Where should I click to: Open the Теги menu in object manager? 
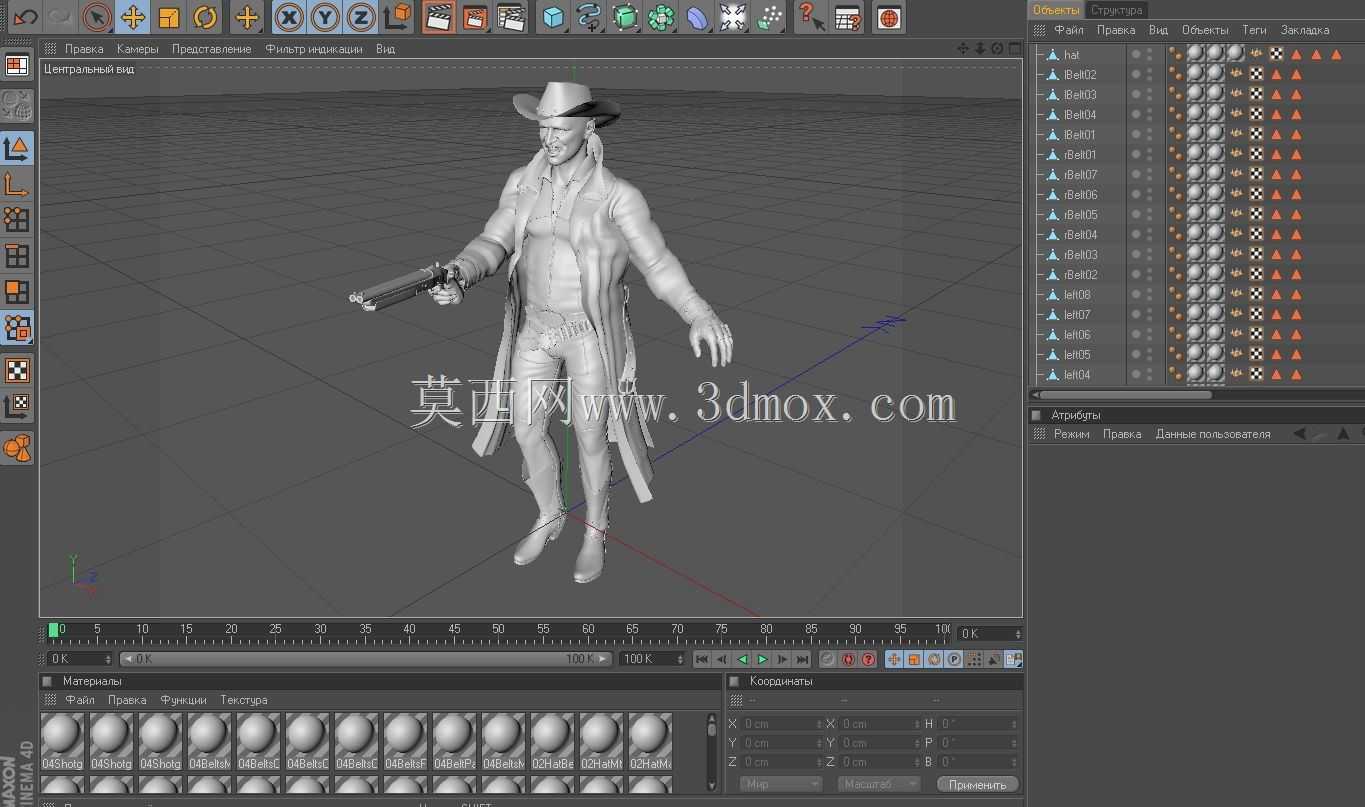tap(1254, 30)
